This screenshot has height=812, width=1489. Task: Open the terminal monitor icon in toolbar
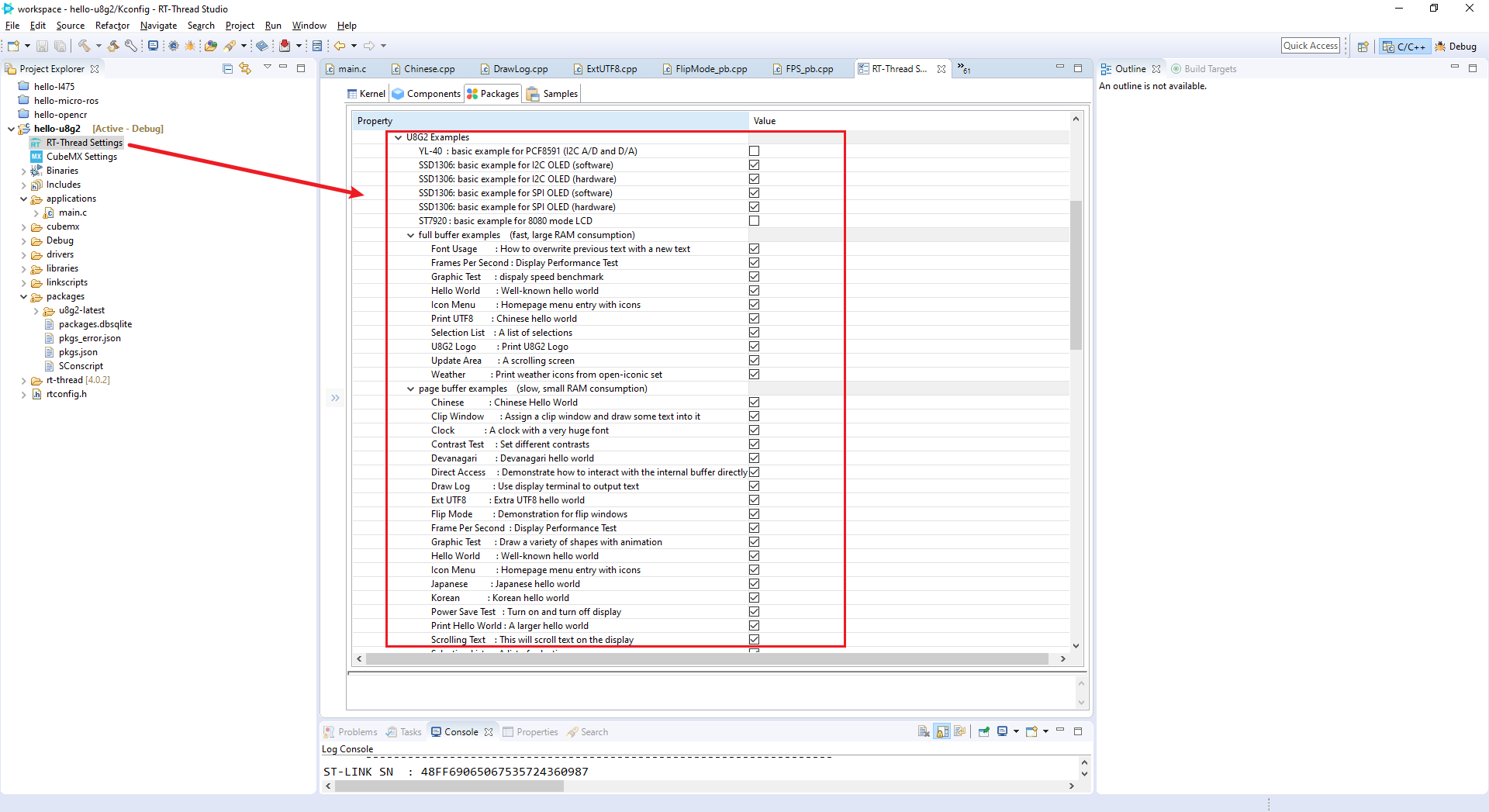pos(153,47)
